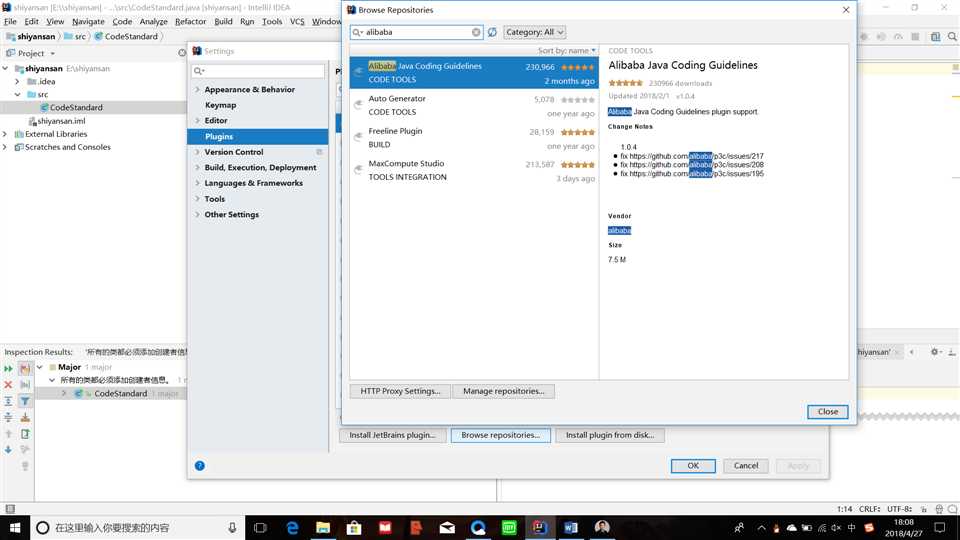
Task: Collapse the src folder in Project tree
Action: (17, 94)
